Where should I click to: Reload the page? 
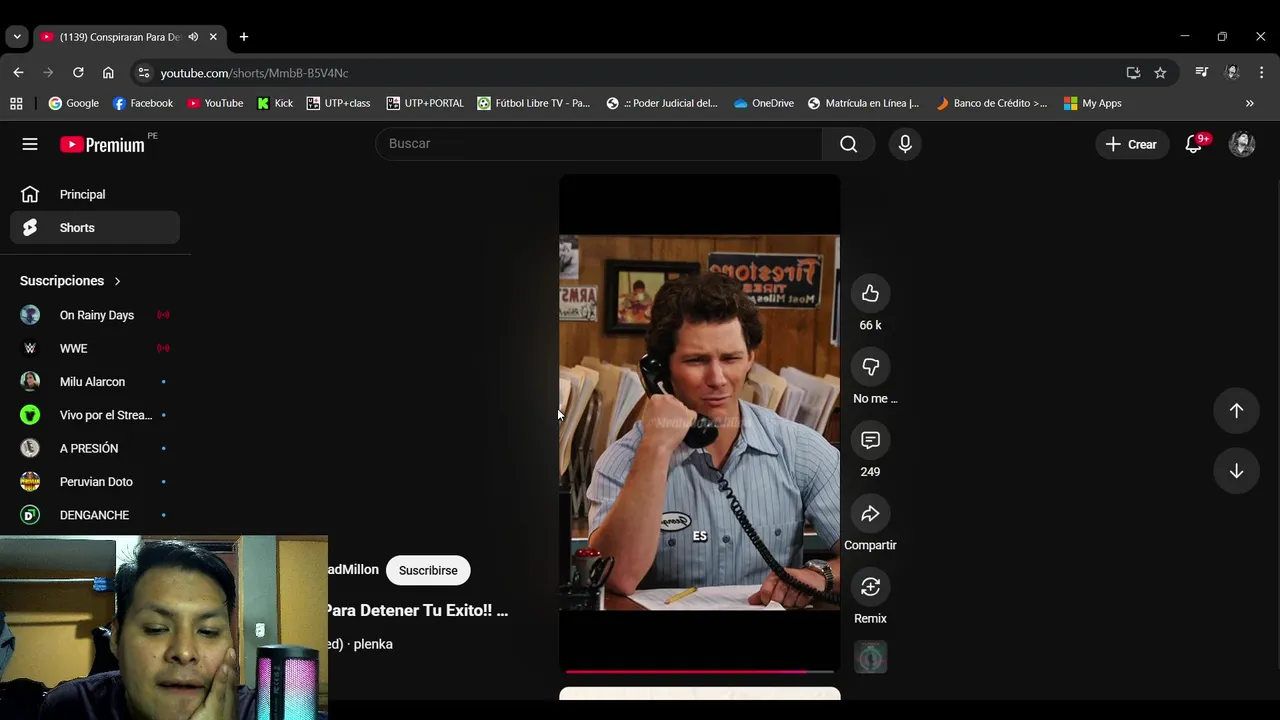(78, 72)
